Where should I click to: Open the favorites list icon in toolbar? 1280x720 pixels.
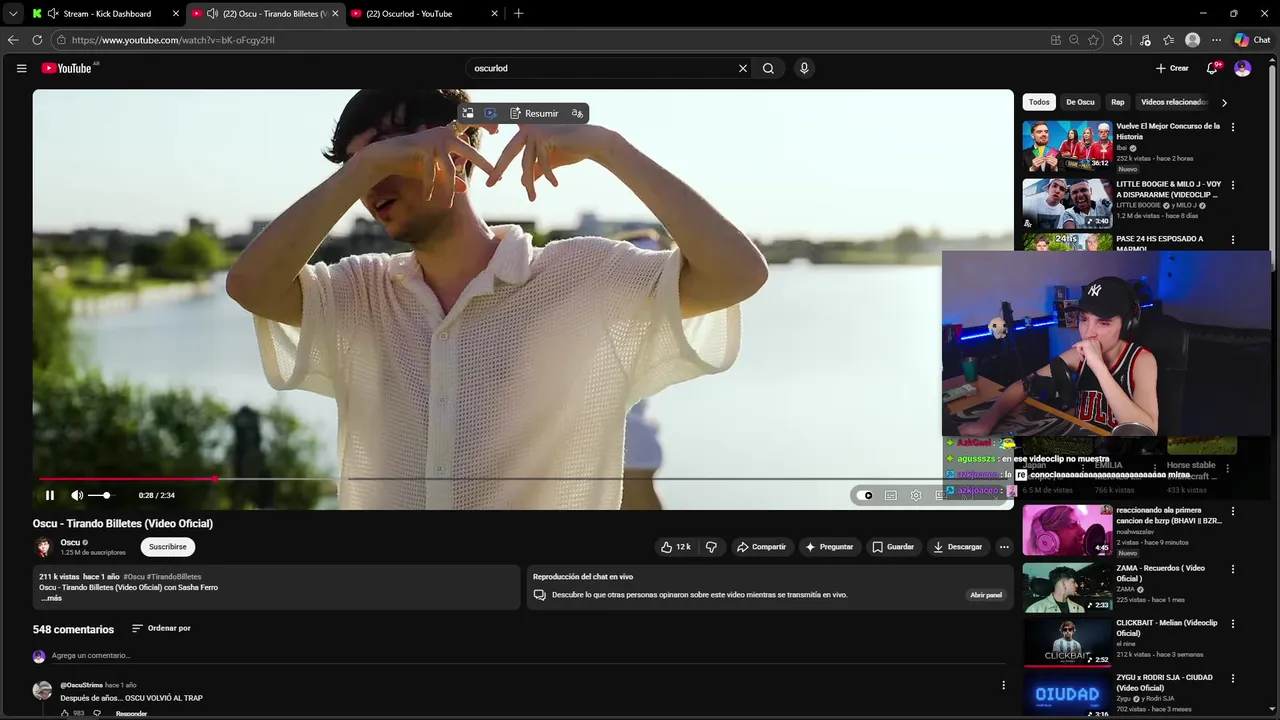coord(1168,40)
